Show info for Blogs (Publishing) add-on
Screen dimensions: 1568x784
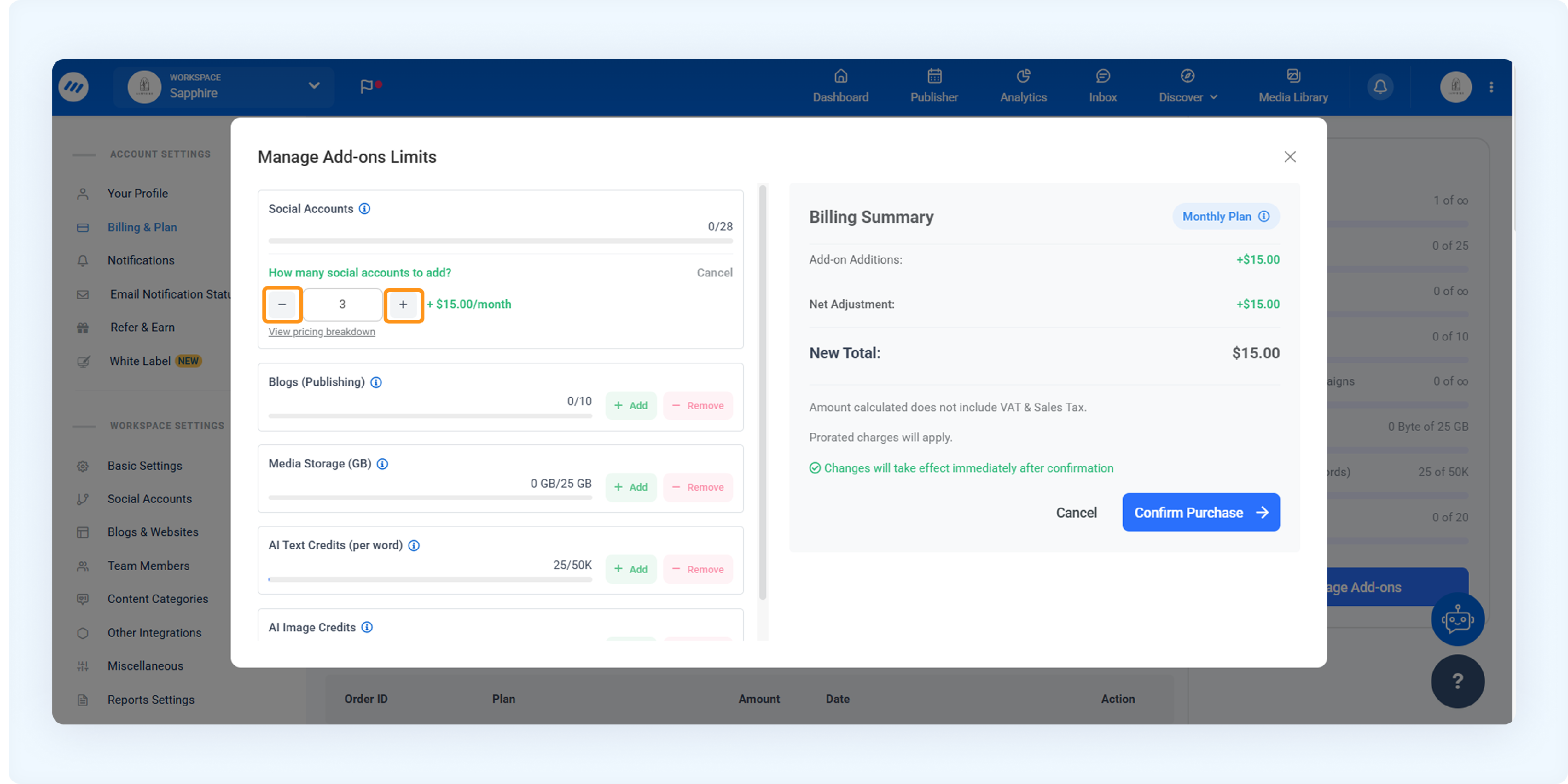tap(376, 382)
